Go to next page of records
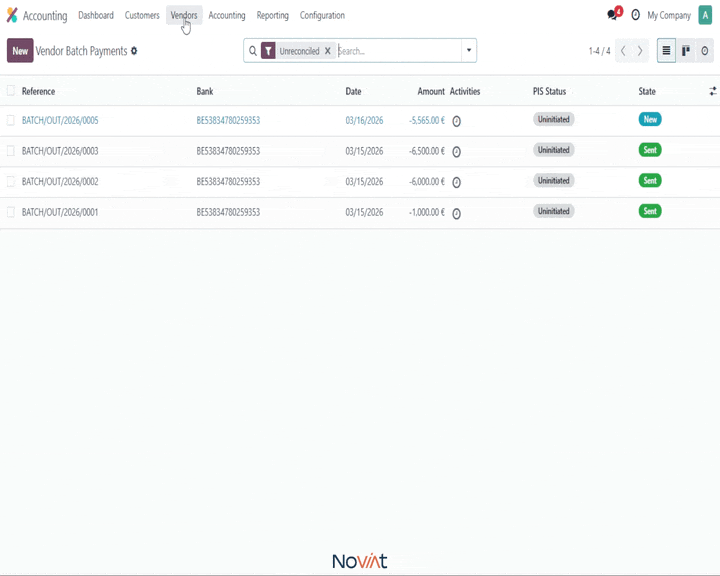Viewport: 720px width, 576px height. coord(640,51)
